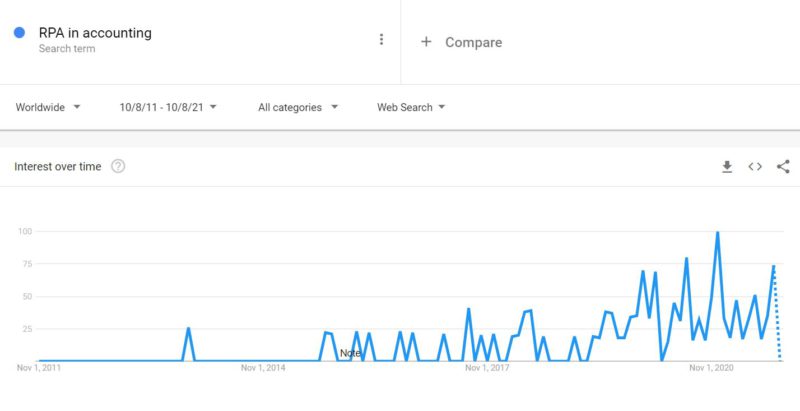Edit the 'RPA in accounting' search term
800x411 pixels.
pyautogui.click(x=95, y=33)
